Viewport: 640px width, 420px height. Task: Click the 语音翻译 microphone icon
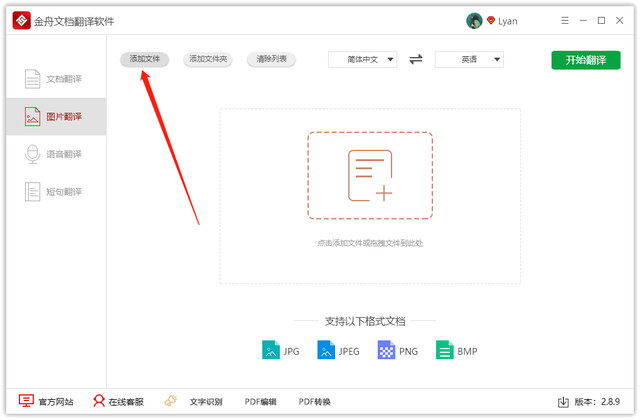[32, 154]
